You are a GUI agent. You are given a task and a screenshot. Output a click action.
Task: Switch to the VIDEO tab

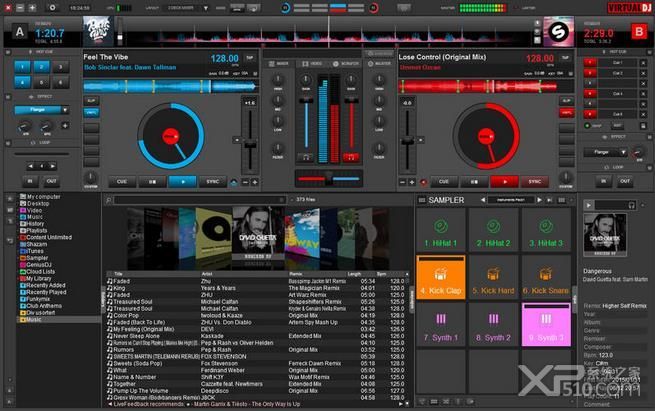(x=312, y=63)
